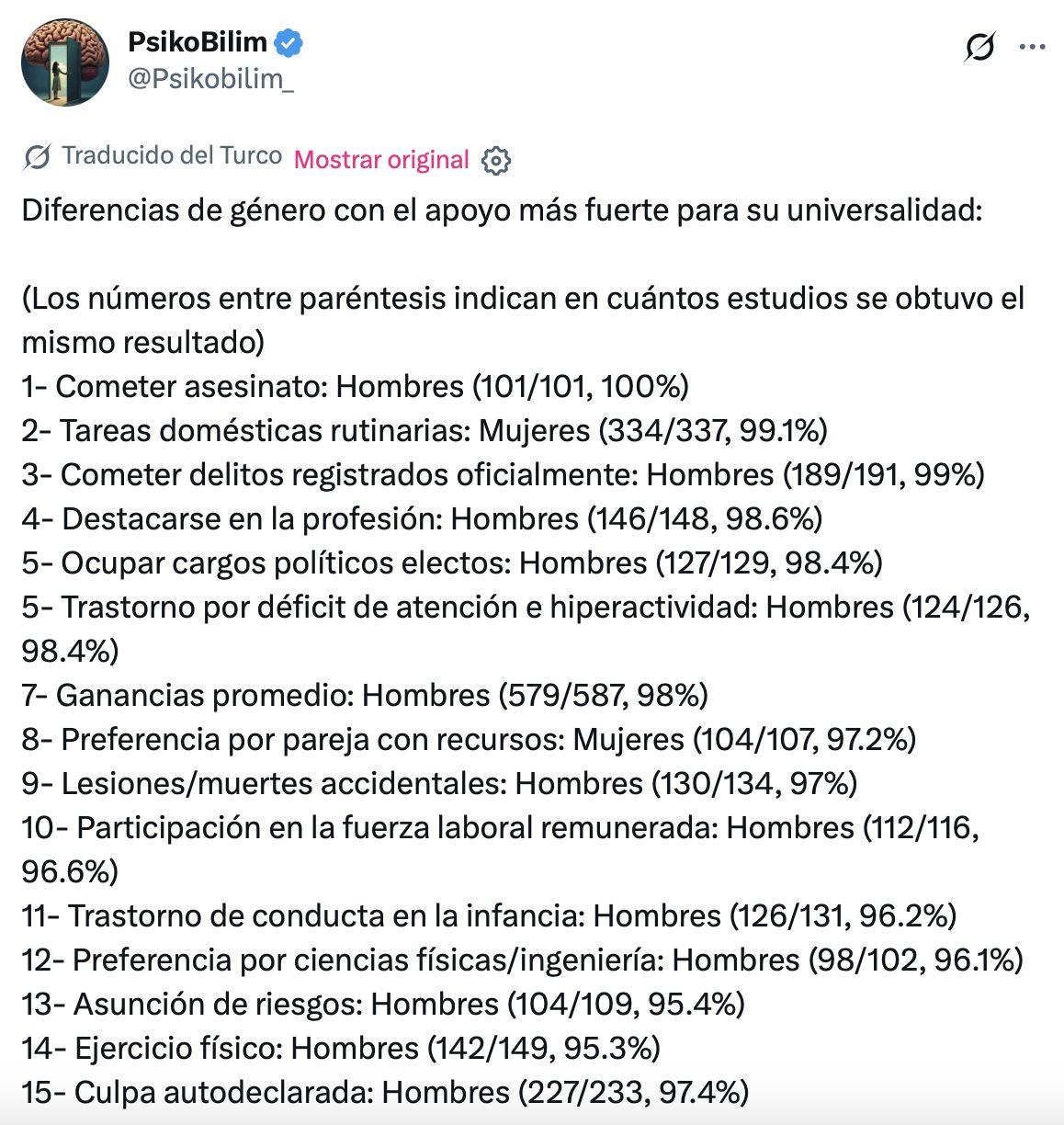
Task: Click the line '13- Asunción de riesgos'
Action: (383, 1004)
